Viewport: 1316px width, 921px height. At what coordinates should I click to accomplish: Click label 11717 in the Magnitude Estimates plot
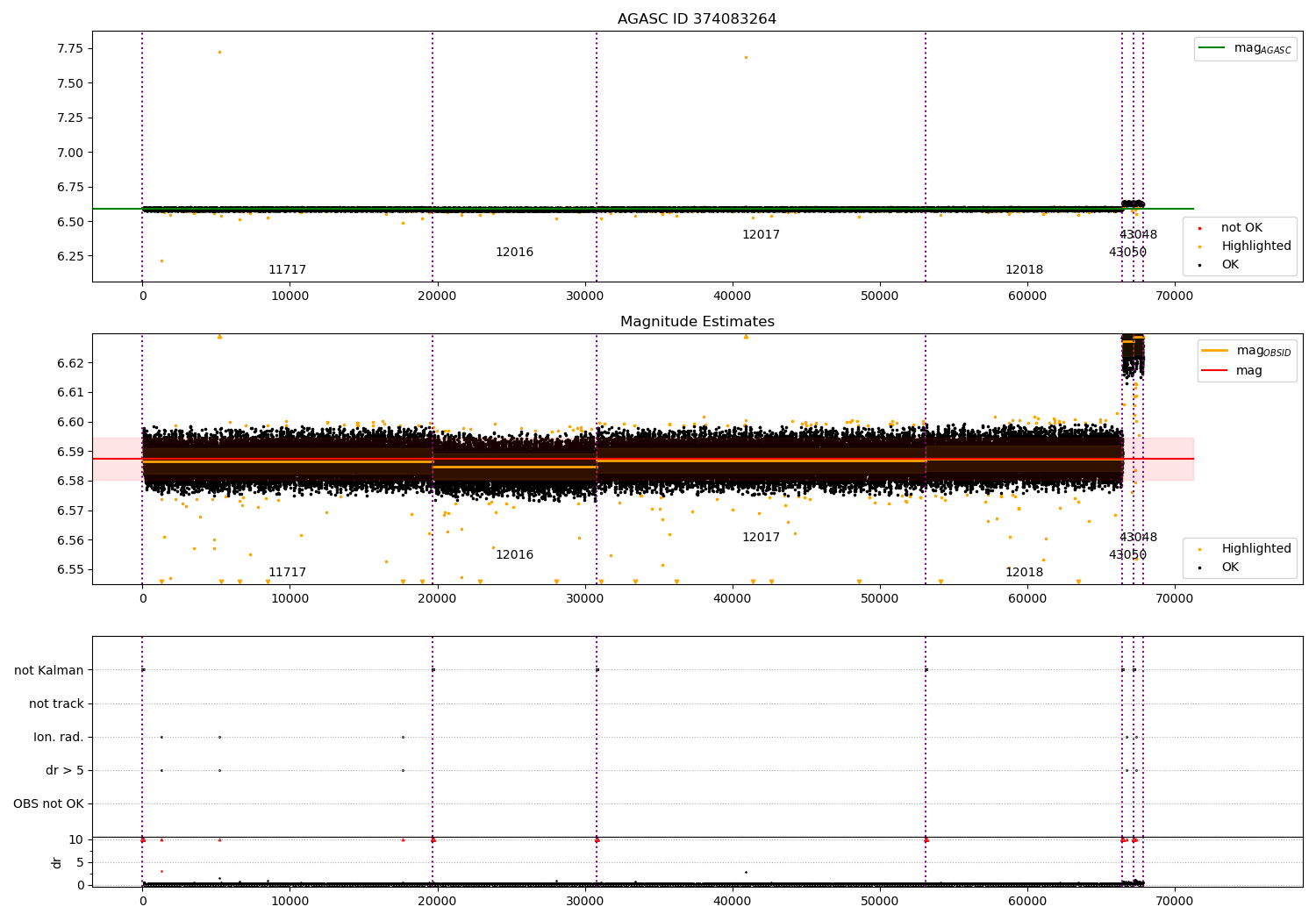pyautogui.click(x=287, y=573)
